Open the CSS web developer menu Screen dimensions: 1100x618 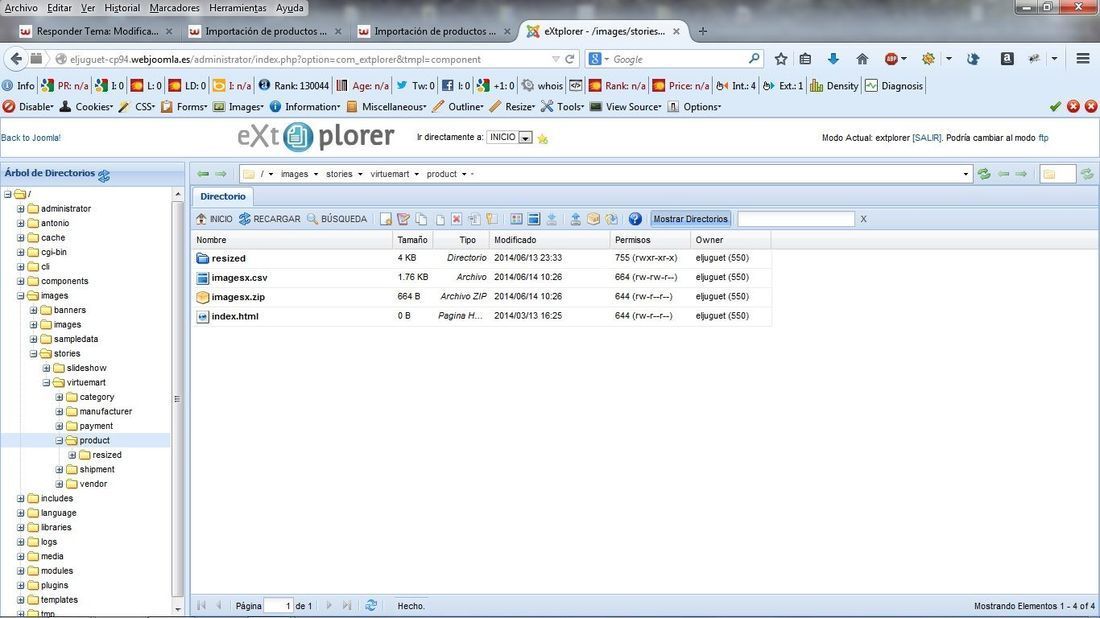137,107
